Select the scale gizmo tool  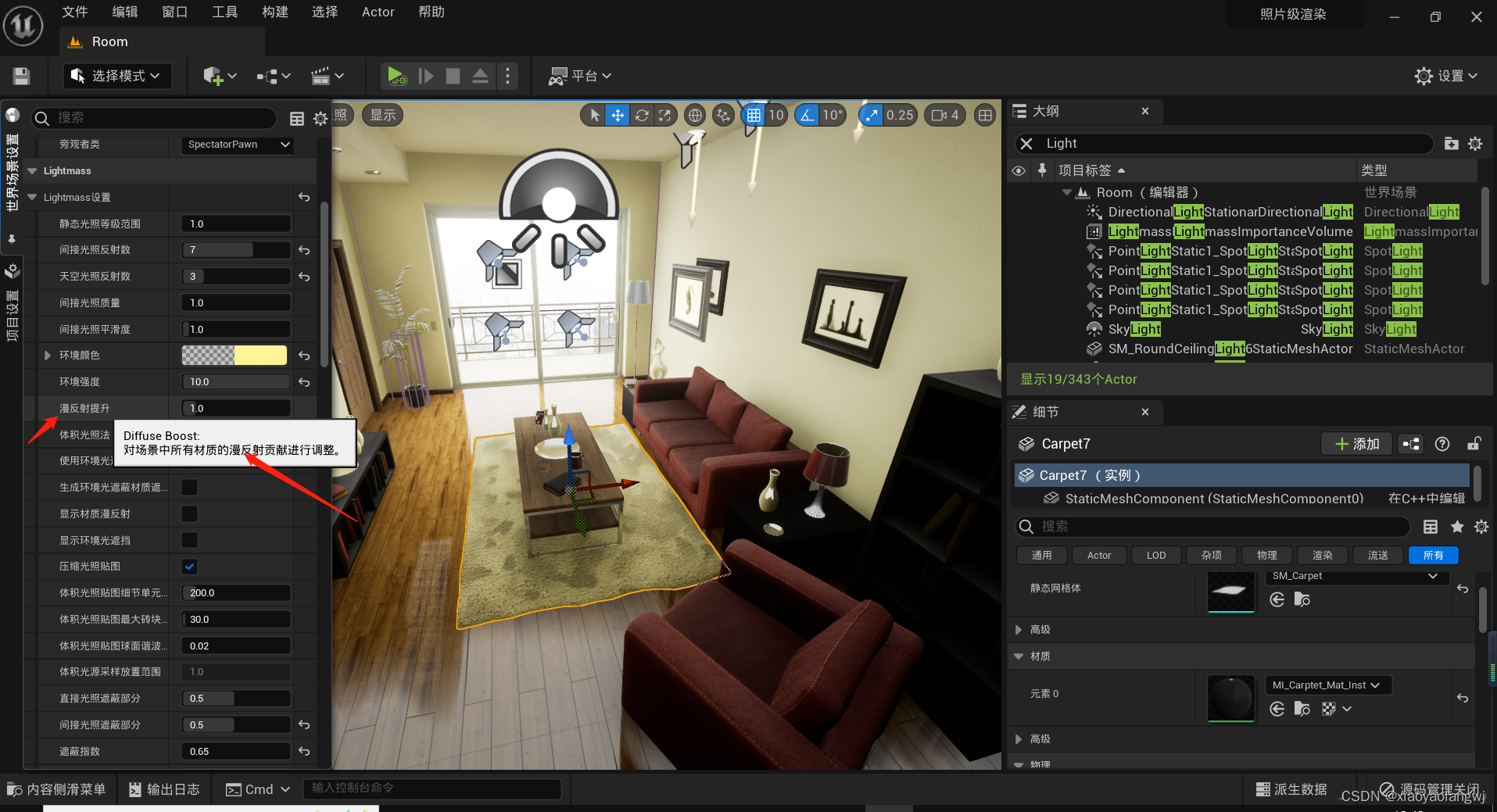tap(665, 116)
